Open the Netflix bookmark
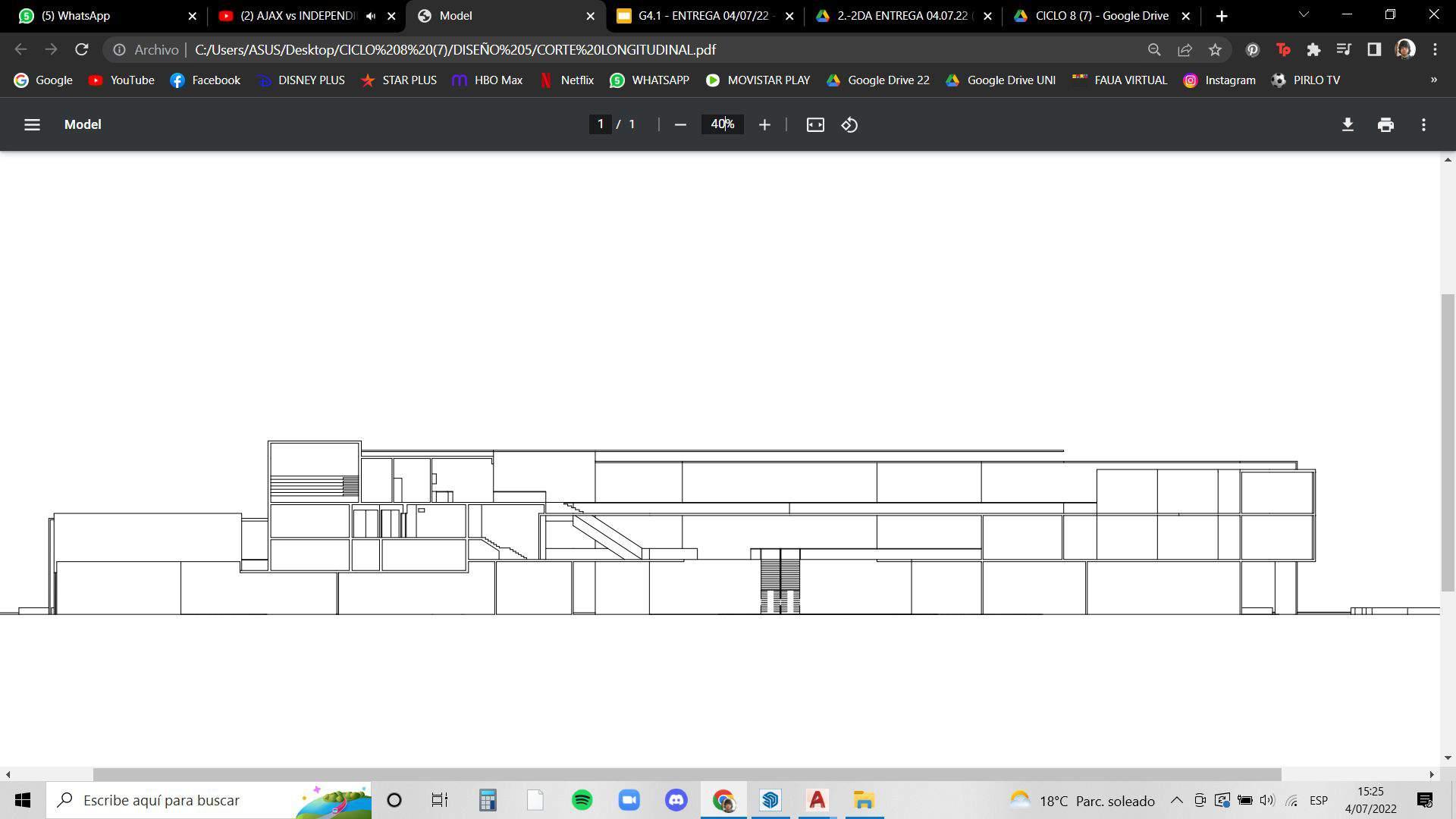 pos(566,80)
